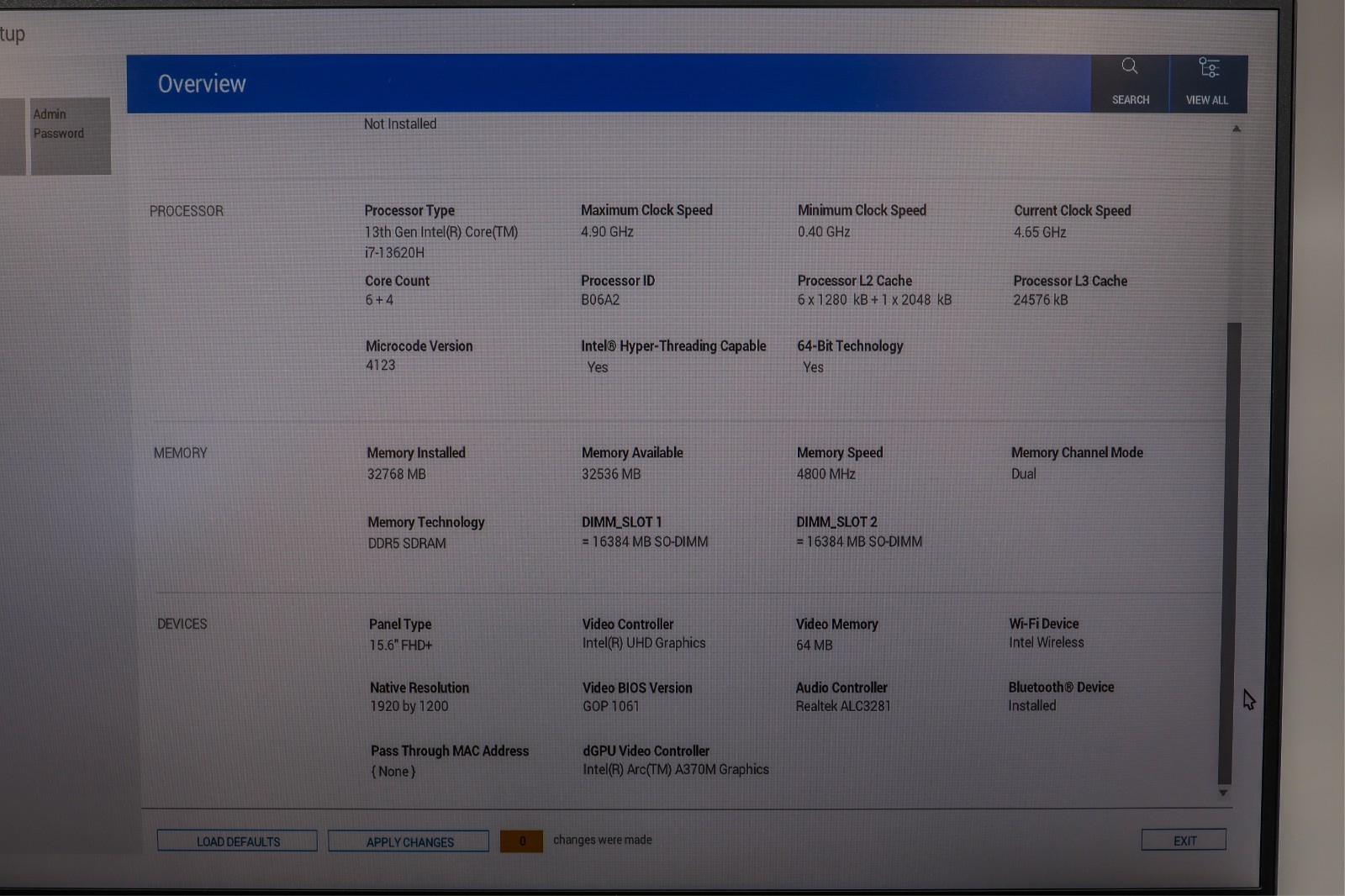Image resolution: width=1345 pixels, height=896 pixels.
Task: Click the Realtek ALC3281 value
Action: [x=843, y=707]
